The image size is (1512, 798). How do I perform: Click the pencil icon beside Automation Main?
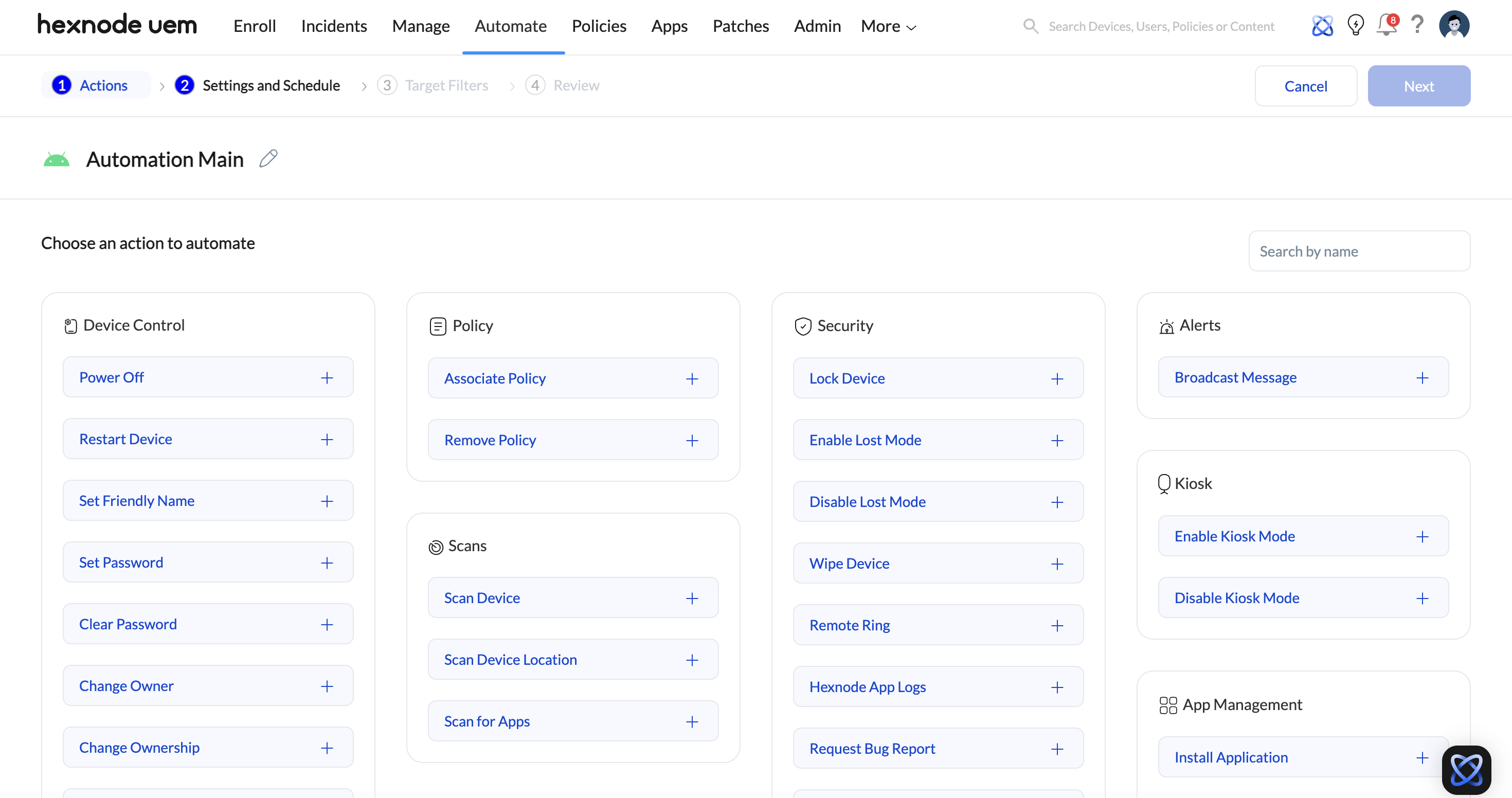(x=268, y=158)
